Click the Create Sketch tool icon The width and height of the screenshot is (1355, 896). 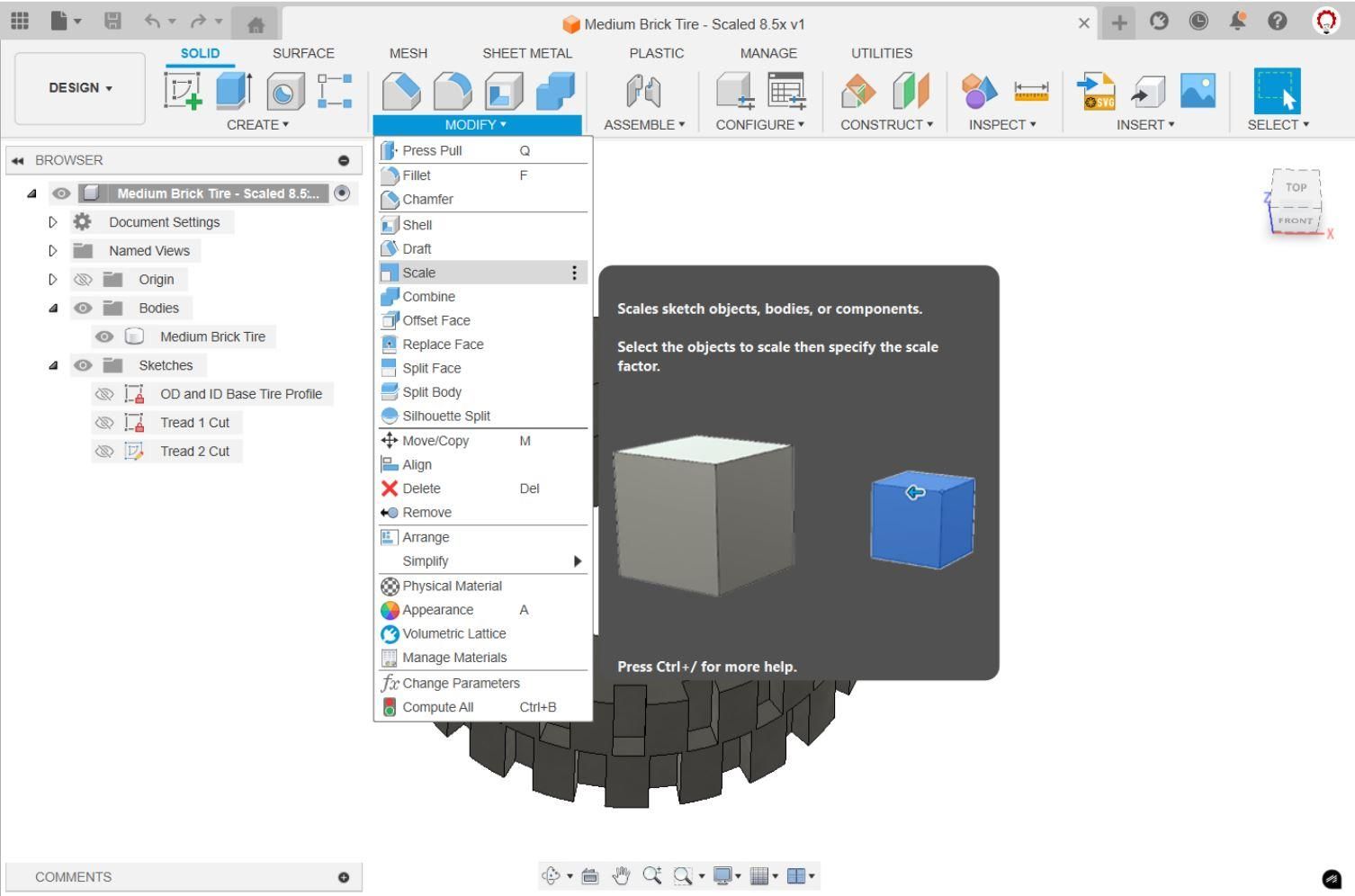pyautogui.click(x=183, y=91)
